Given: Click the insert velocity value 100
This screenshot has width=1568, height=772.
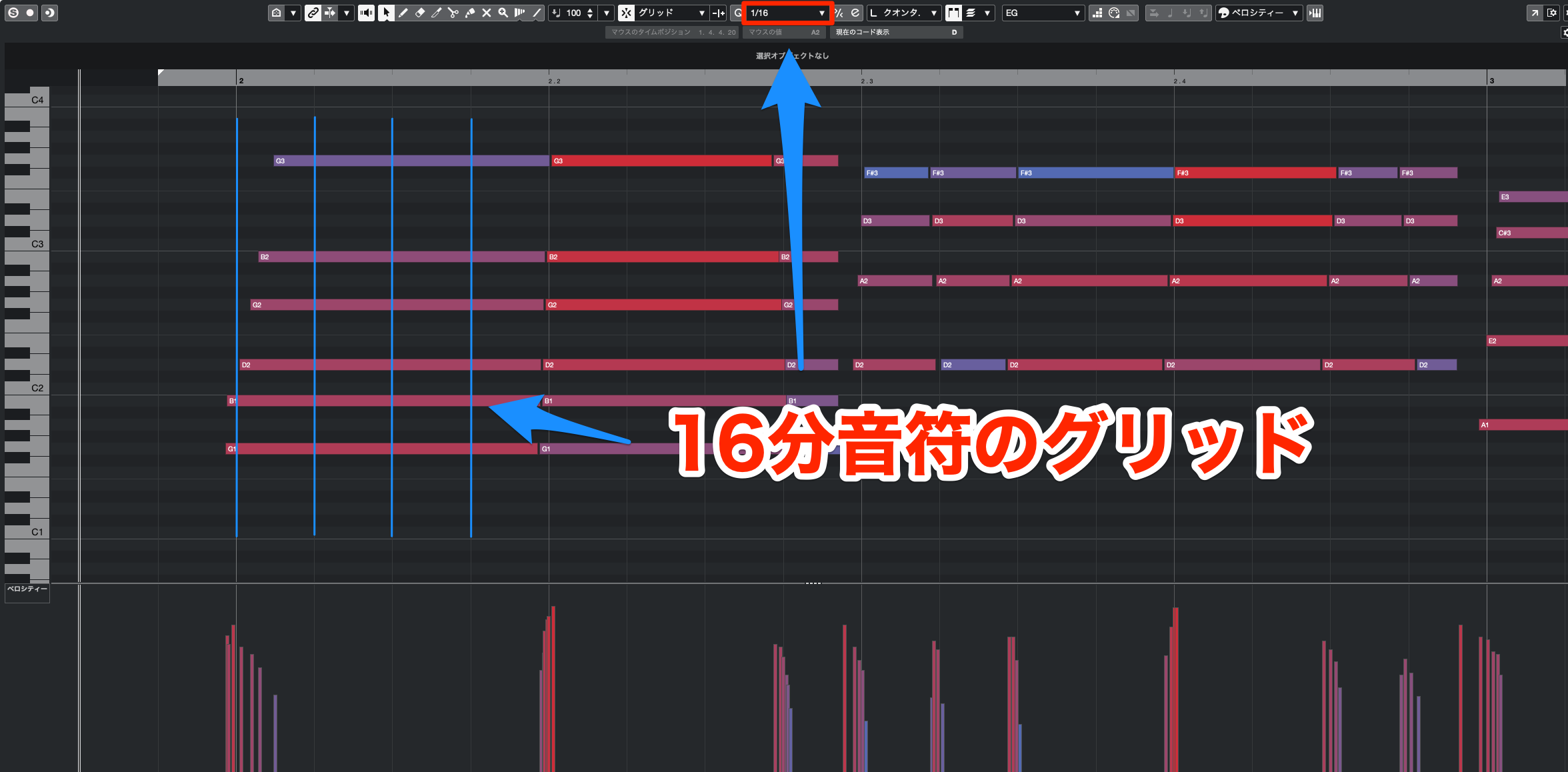Looking at the screenshot, I should point(573,13).
